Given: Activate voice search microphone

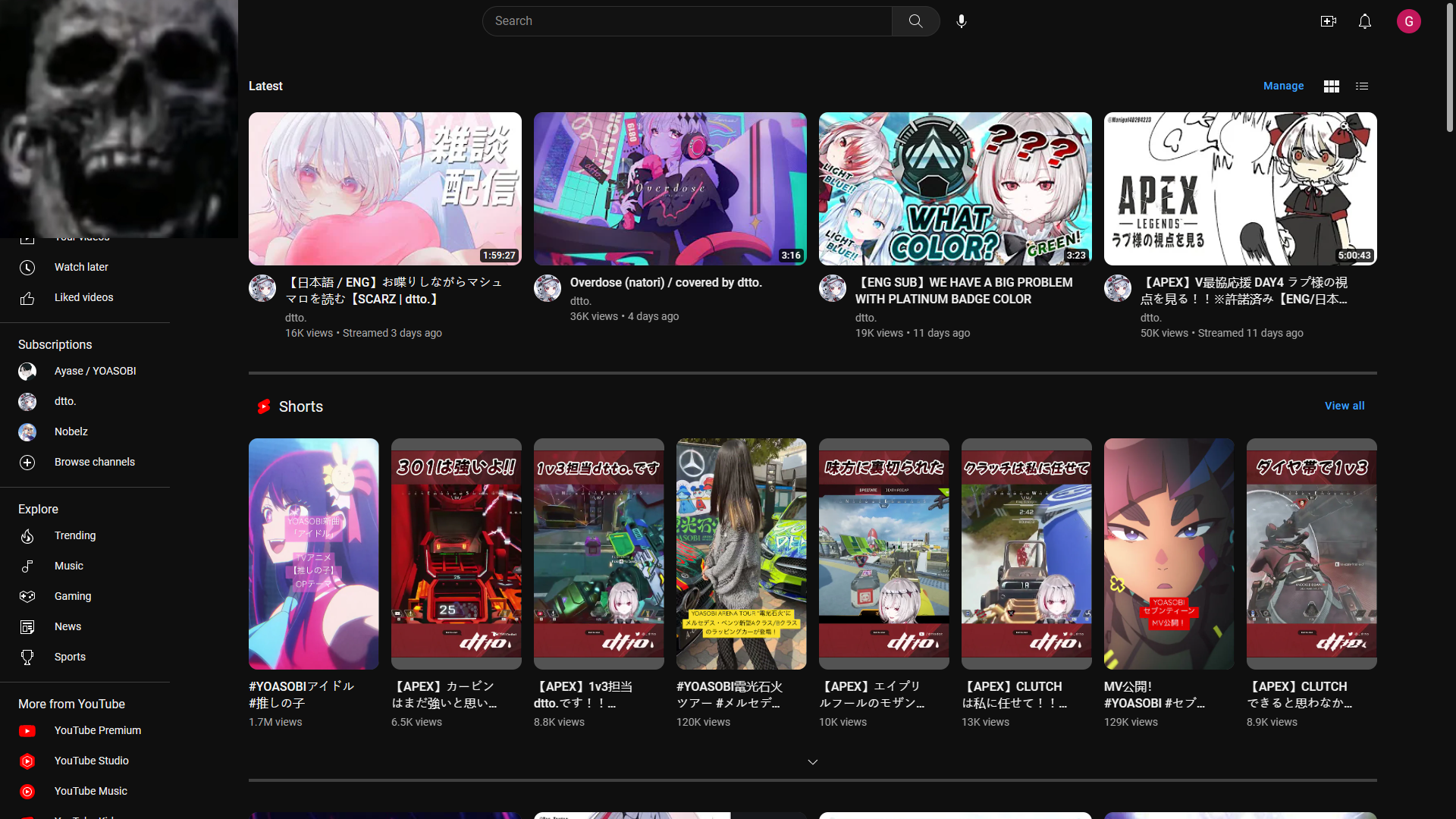Looking at the screenshot, I should coord(961,21).
